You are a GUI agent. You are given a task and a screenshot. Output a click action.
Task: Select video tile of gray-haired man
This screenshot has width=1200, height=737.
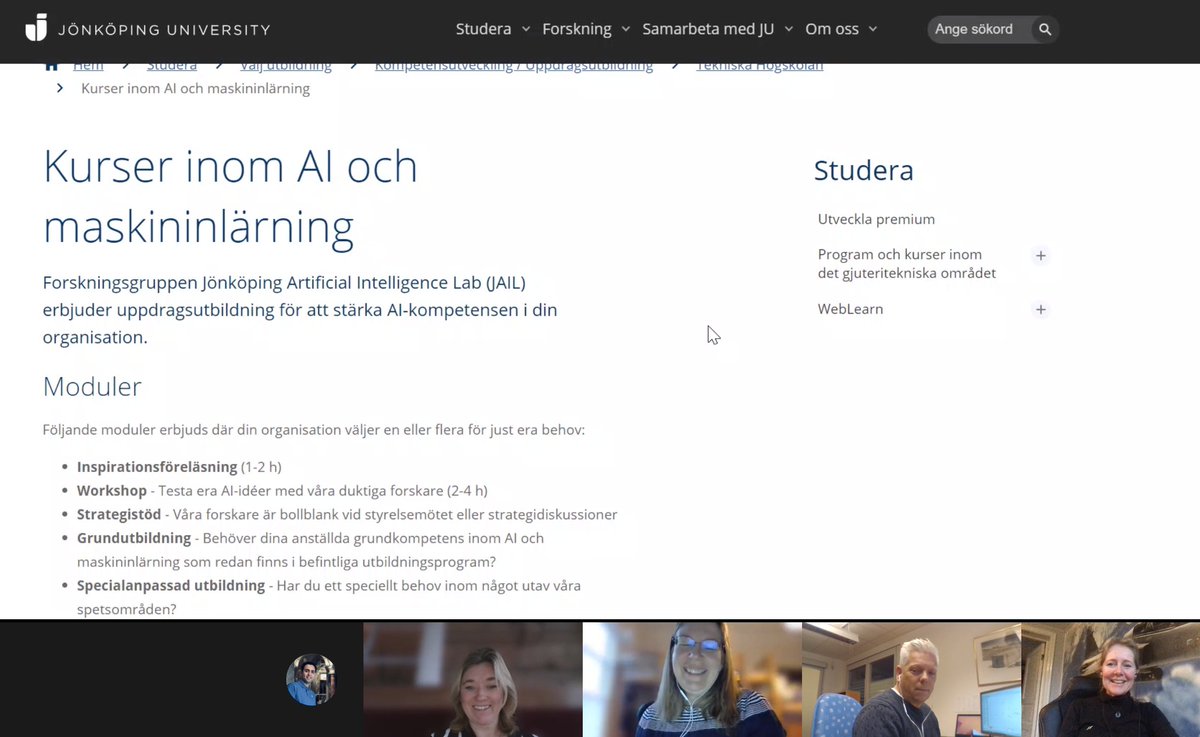(x=911, y=680)
